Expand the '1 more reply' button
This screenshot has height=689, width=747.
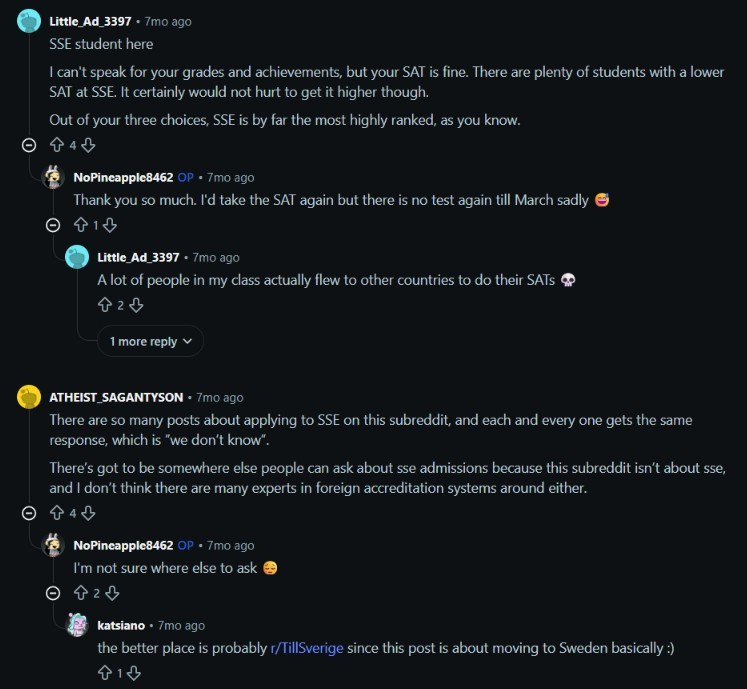[x=151, y=341]
